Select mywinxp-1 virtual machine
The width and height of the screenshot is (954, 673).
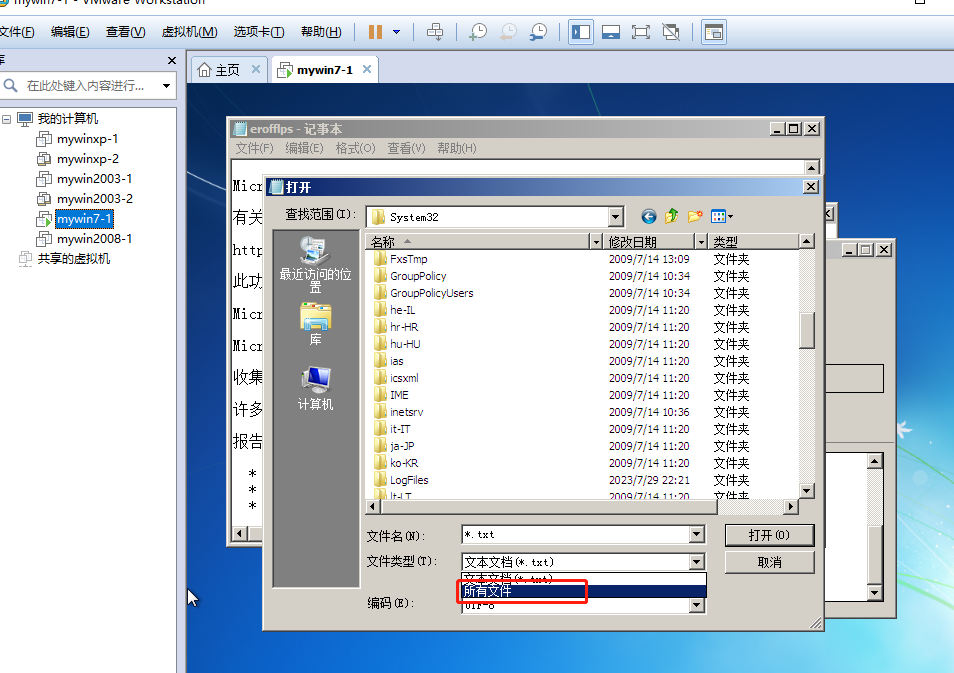87,139
